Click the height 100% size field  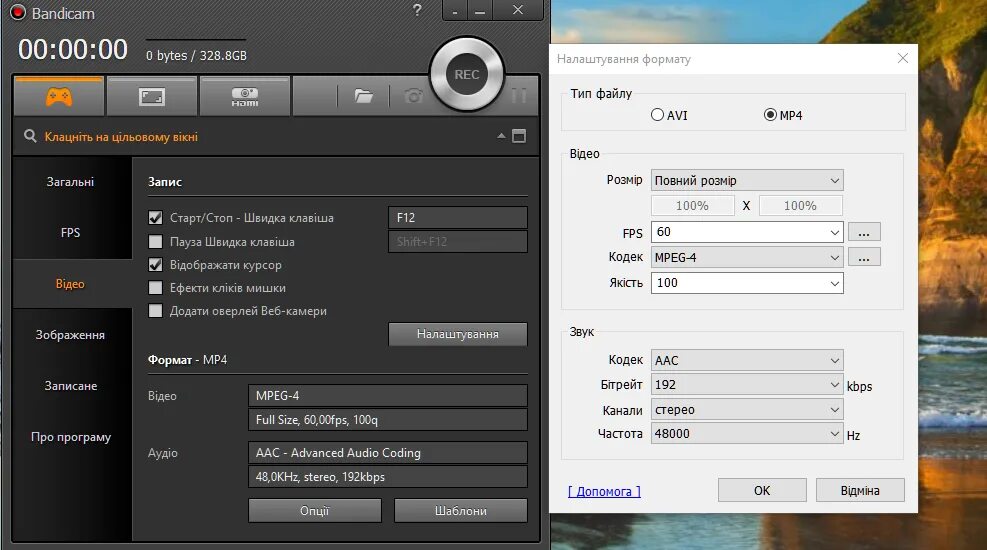[800, 206]
